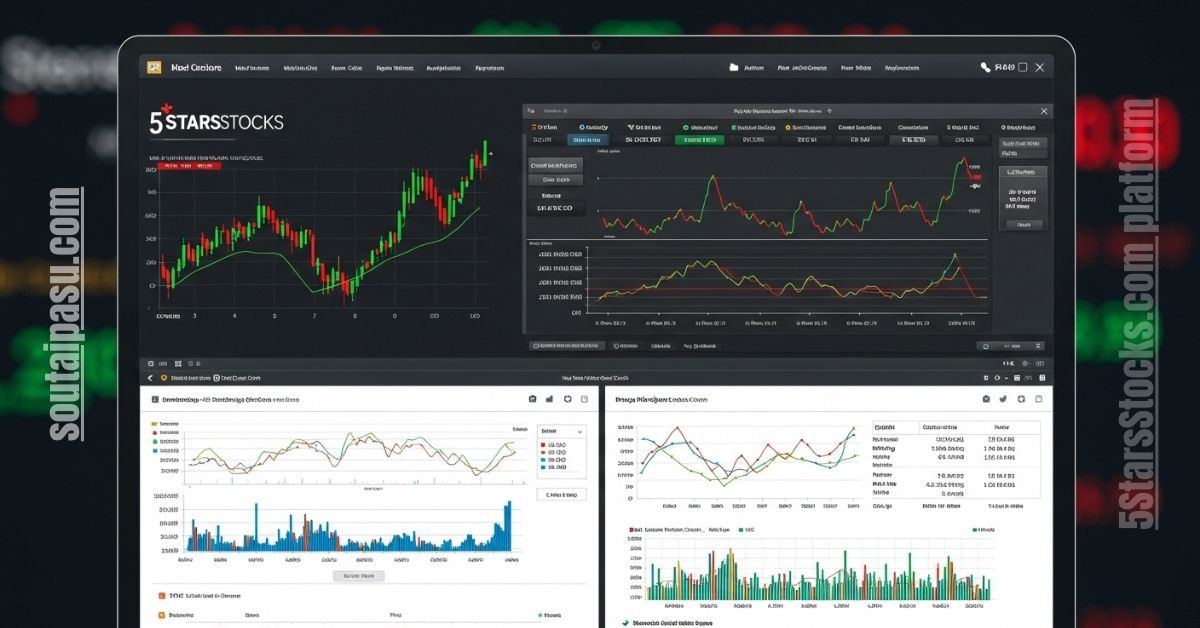Viewport: 1200px width, 628px height.
Task: Click the top gray button left of line chart
Action: tap(555, 165)
